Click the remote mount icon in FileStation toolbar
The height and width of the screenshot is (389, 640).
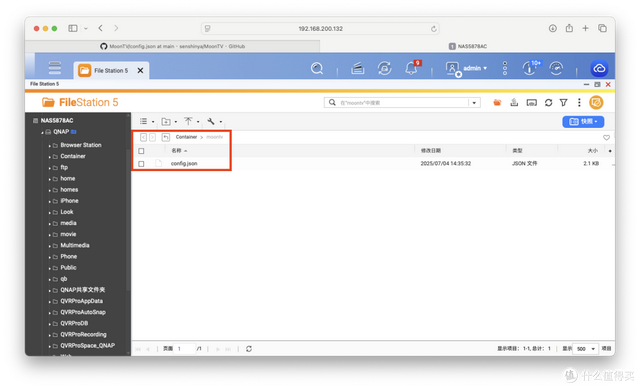point(514,102)
